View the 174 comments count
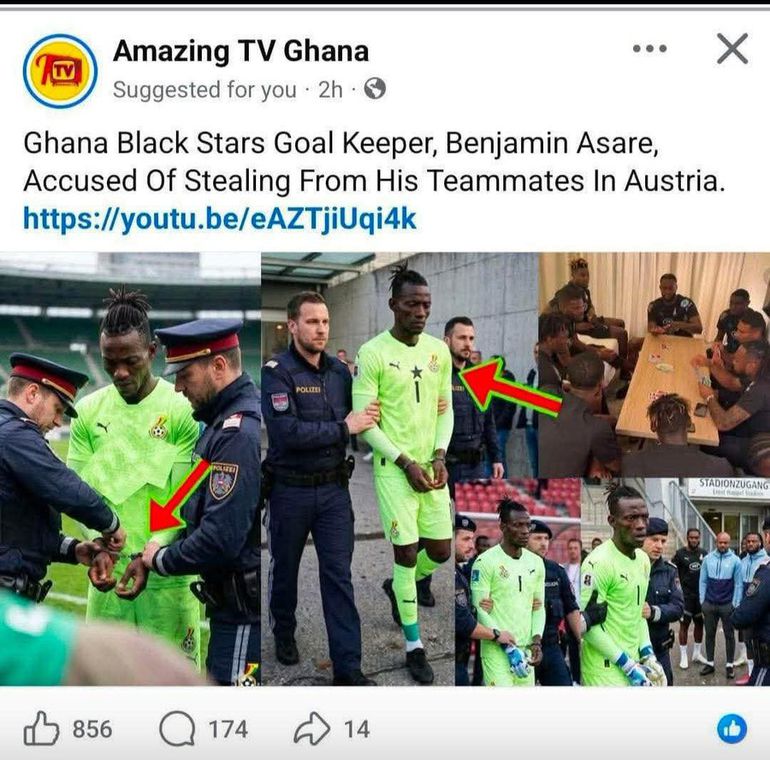The height and width of the screenshot is (760, 770). click(x=228, y=729)
